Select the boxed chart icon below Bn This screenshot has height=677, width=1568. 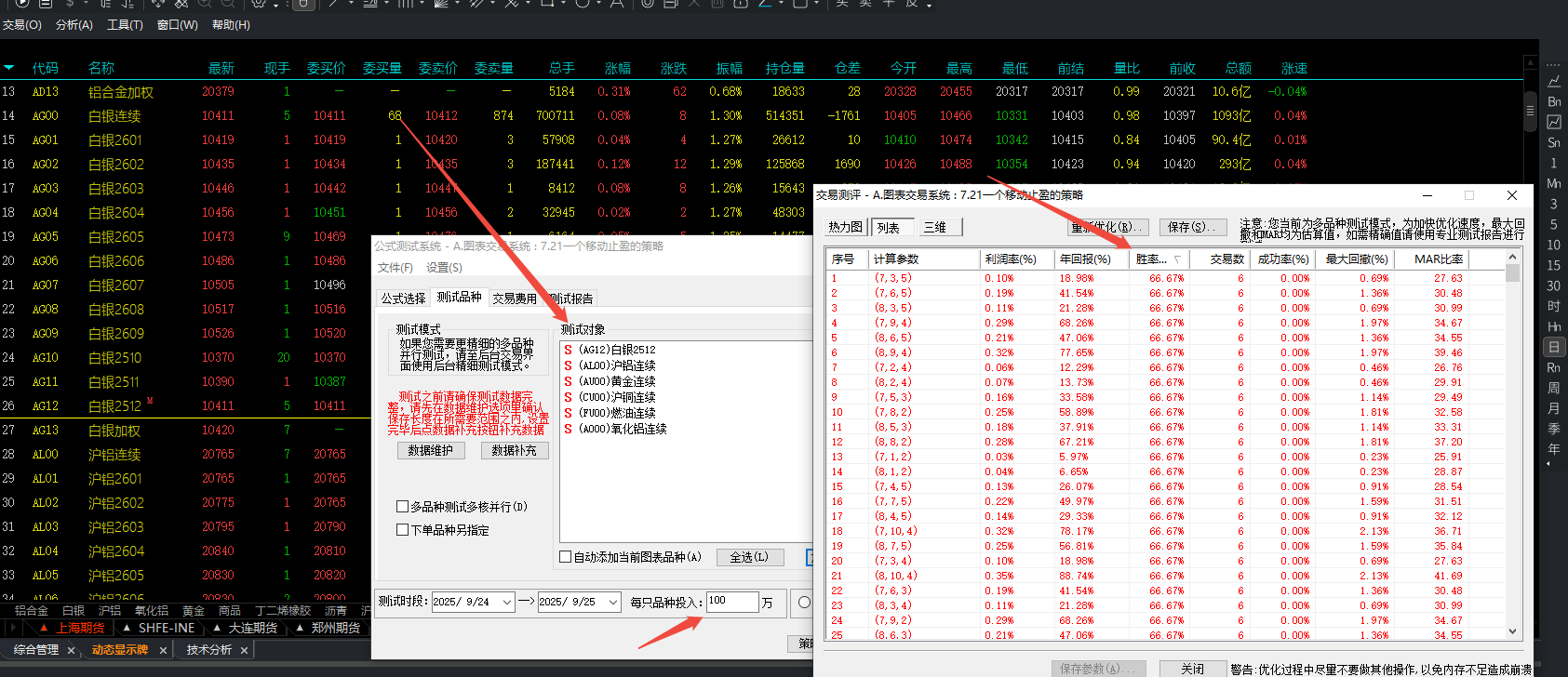click(x=1554, y=122)
